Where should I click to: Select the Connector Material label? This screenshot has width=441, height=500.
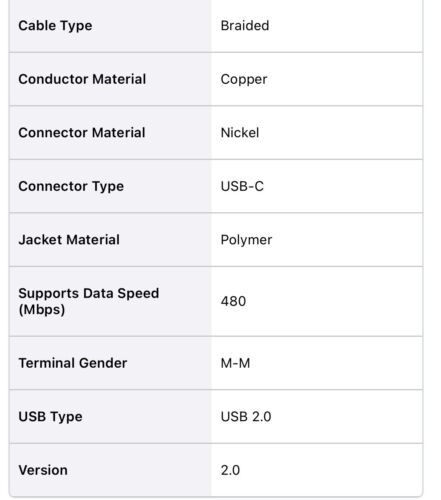82,133
